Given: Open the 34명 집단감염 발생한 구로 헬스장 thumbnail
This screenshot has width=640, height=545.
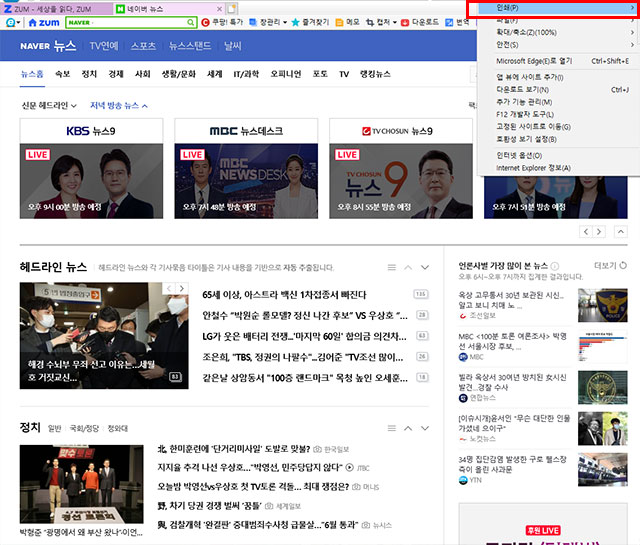Looking at the screenshot, I should point(602,469).
